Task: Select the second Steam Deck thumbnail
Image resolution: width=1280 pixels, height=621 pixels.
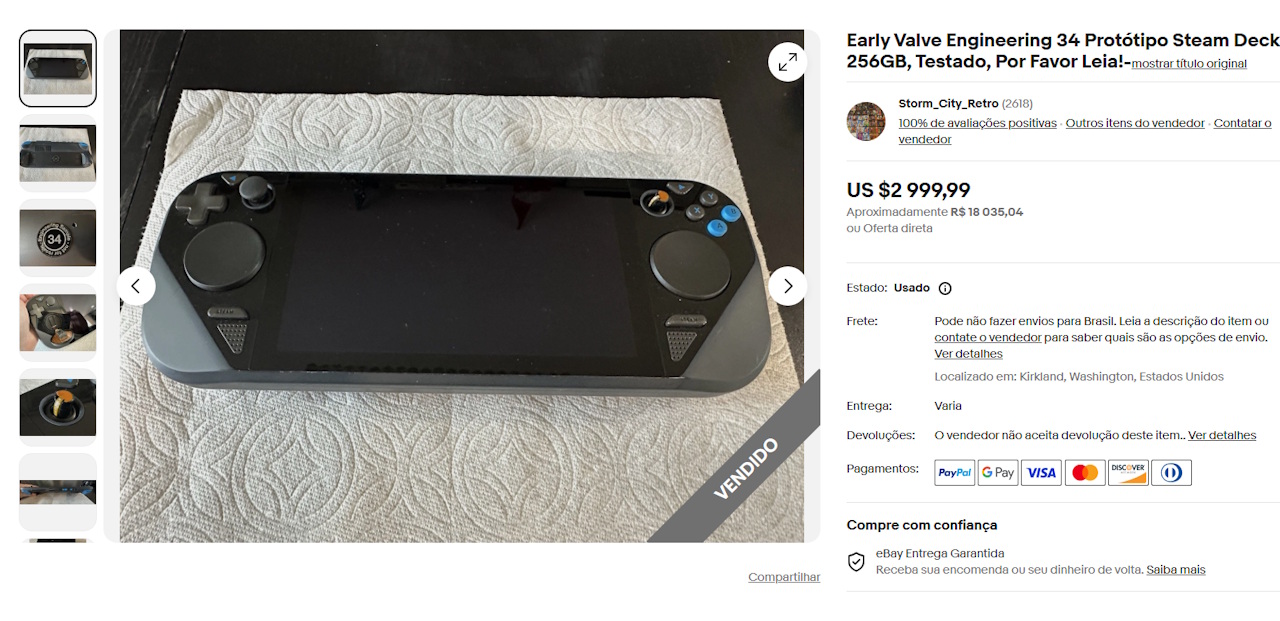Action: coord(58,153)
